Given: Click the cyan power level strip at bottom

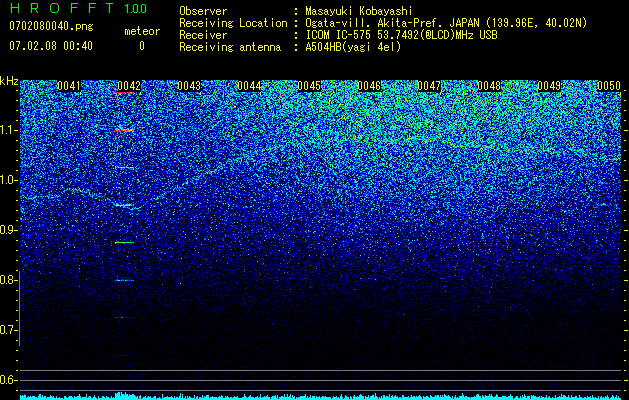Looking at the screenshot, I should pyautogui.click(x=321, y=397).
